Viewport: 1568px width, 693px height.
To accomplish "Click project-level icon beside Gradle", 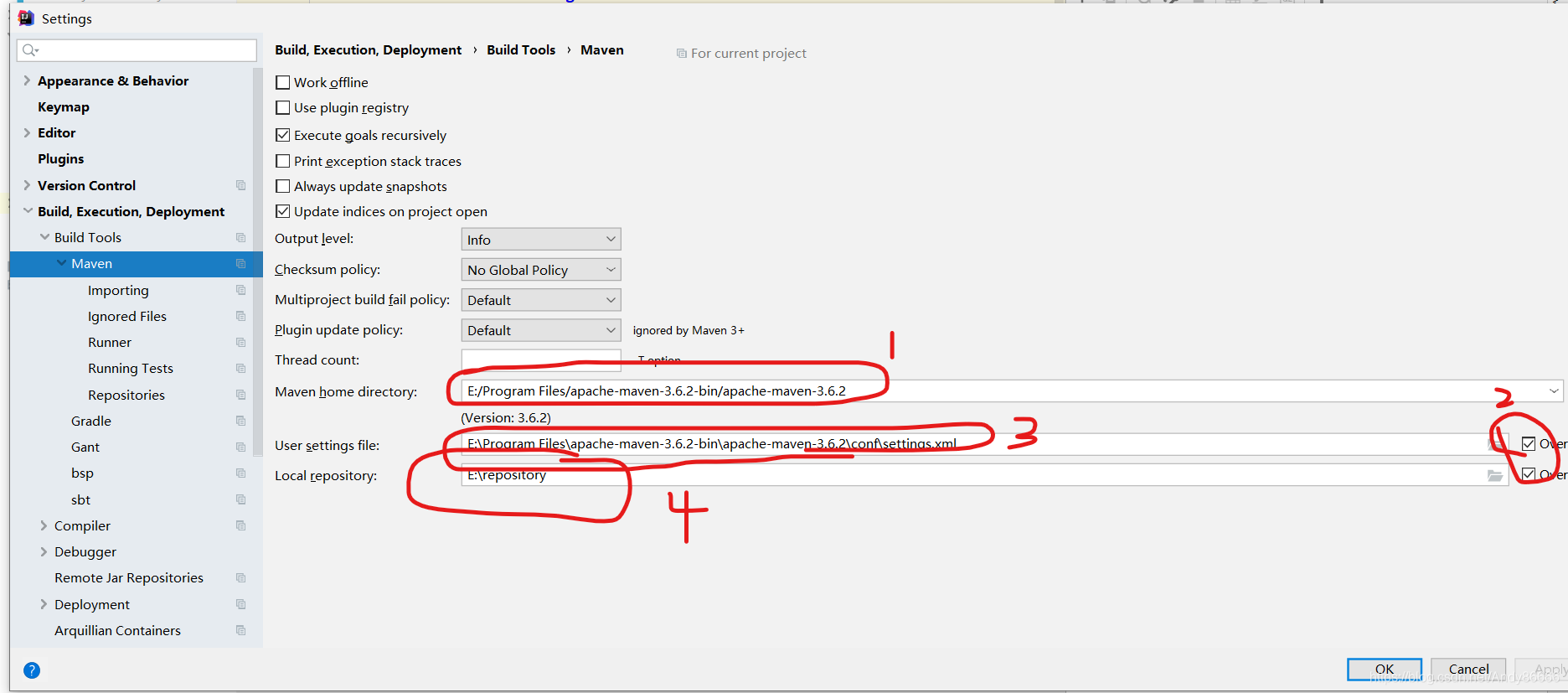I will (241, 421).
